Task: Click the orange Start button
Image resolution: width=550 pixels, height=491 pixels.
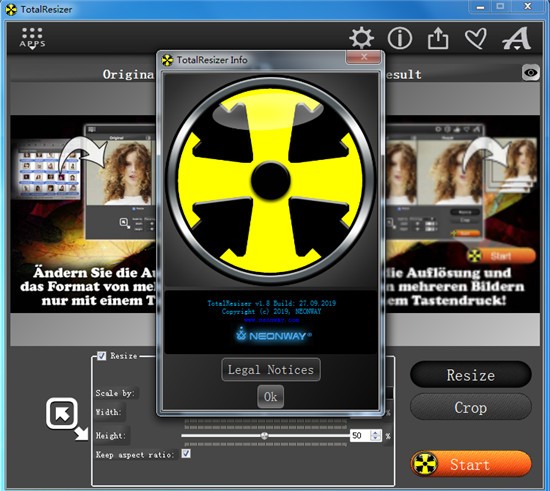Action: point(471,464)
